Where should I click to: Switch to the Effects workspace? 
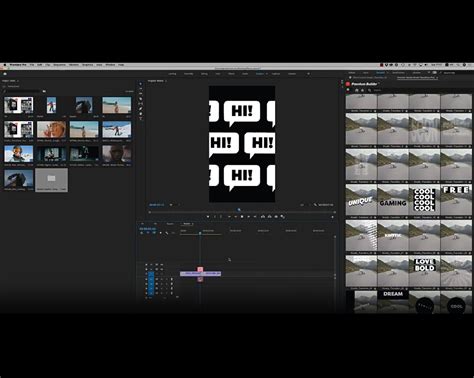231,74
